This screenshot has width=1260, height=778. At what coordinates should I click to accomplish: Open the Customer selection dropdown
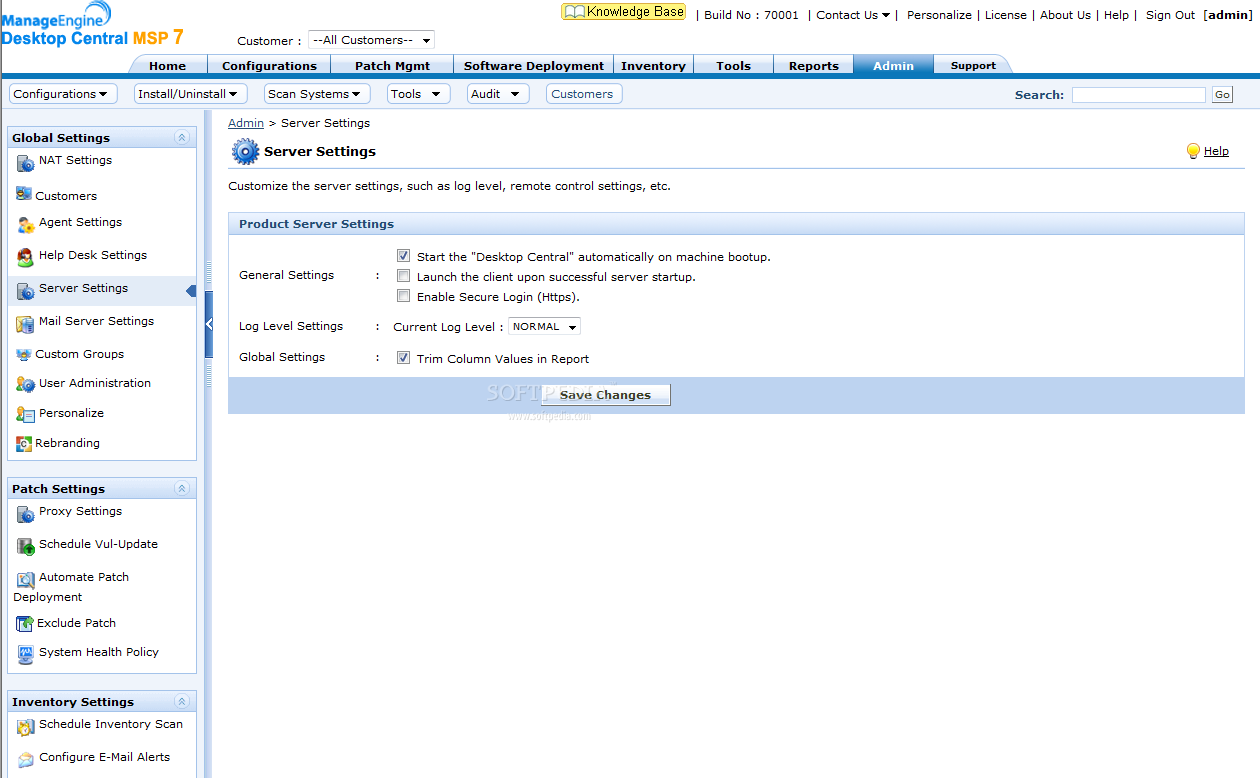click(371, 40)
